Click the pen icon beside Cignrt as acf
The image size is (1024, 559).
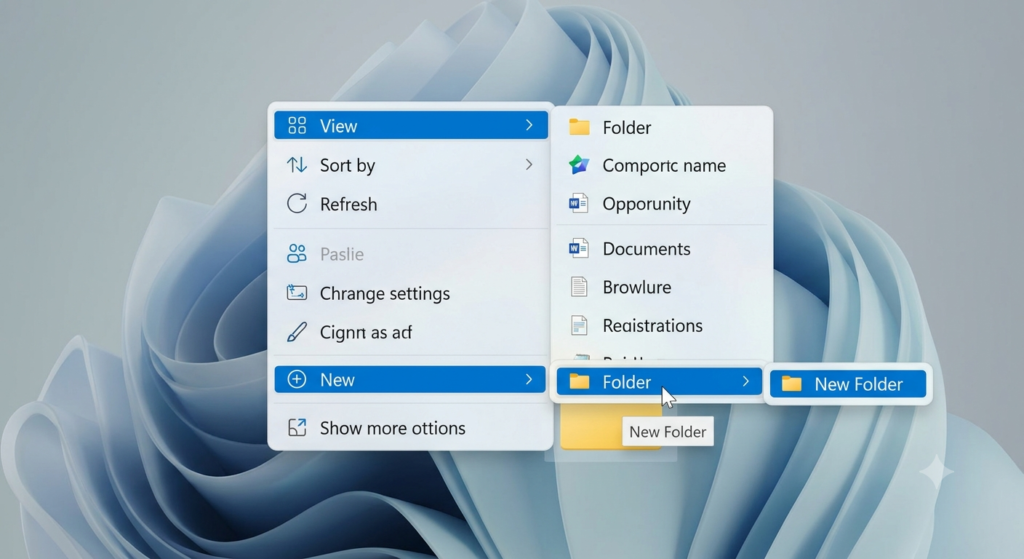click(x=297, y=332)
